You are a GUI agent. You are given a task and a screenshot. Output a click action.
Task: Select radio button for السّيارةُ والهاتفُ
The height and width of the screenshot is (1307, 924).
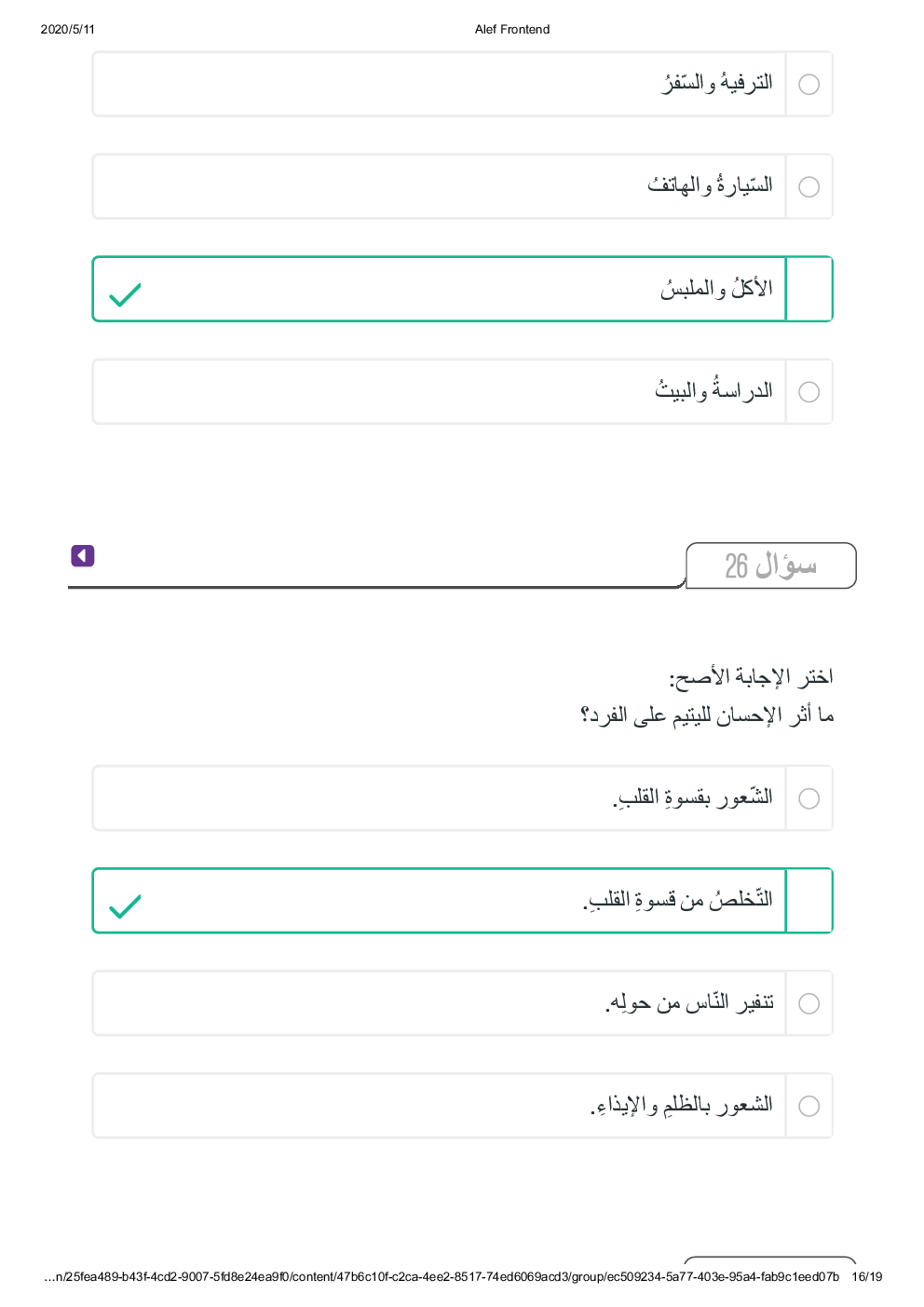[808, 187]
